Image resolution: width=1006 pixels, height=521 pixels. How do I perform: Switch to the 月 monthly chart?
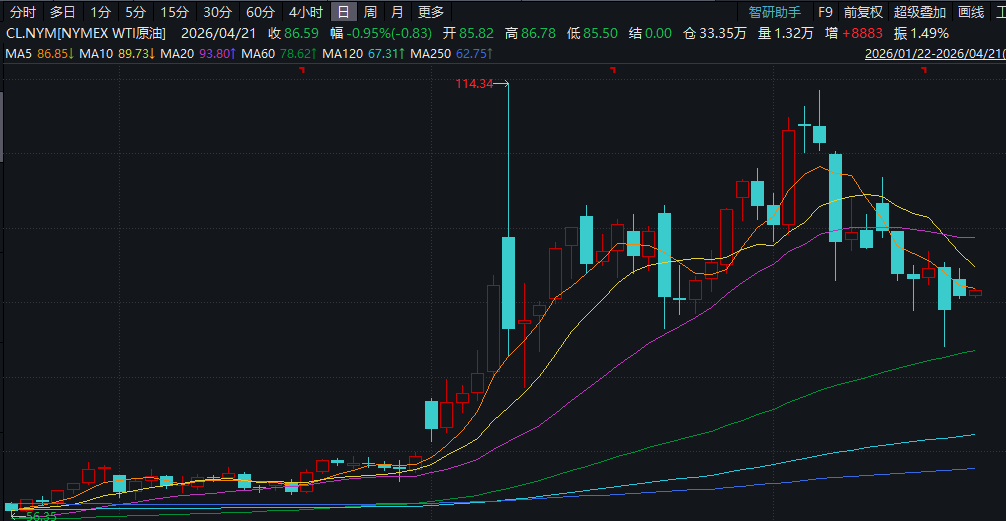397,12
